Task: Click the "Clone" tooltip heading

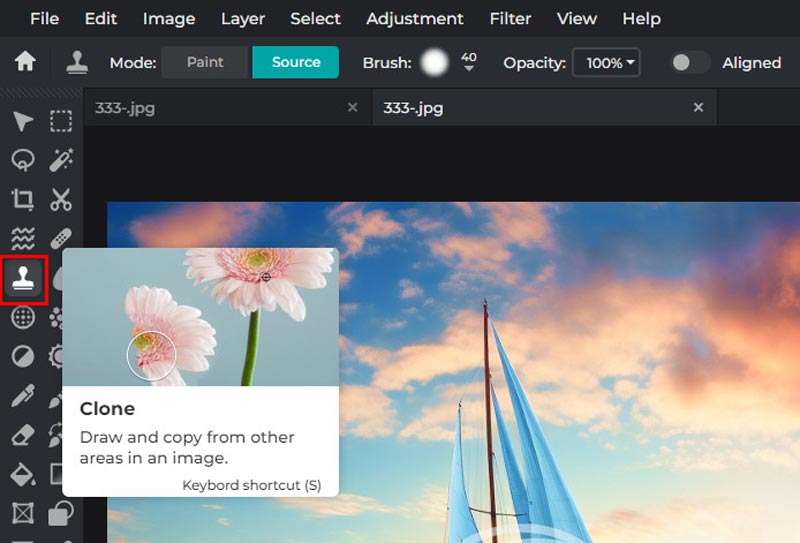Action: coord(108,409)
